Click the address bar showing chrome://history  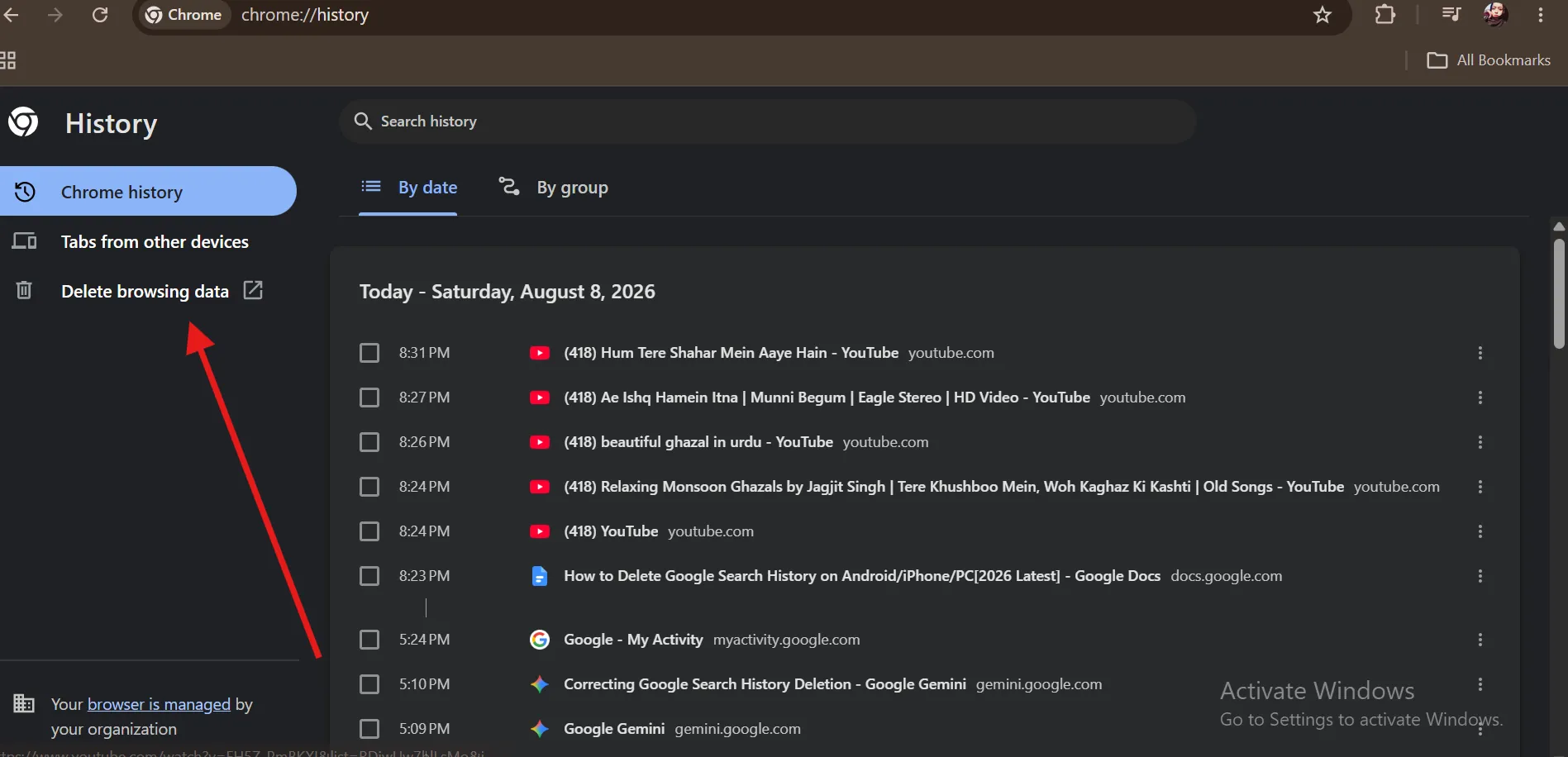pyautogui.click(x=744, y=15)
